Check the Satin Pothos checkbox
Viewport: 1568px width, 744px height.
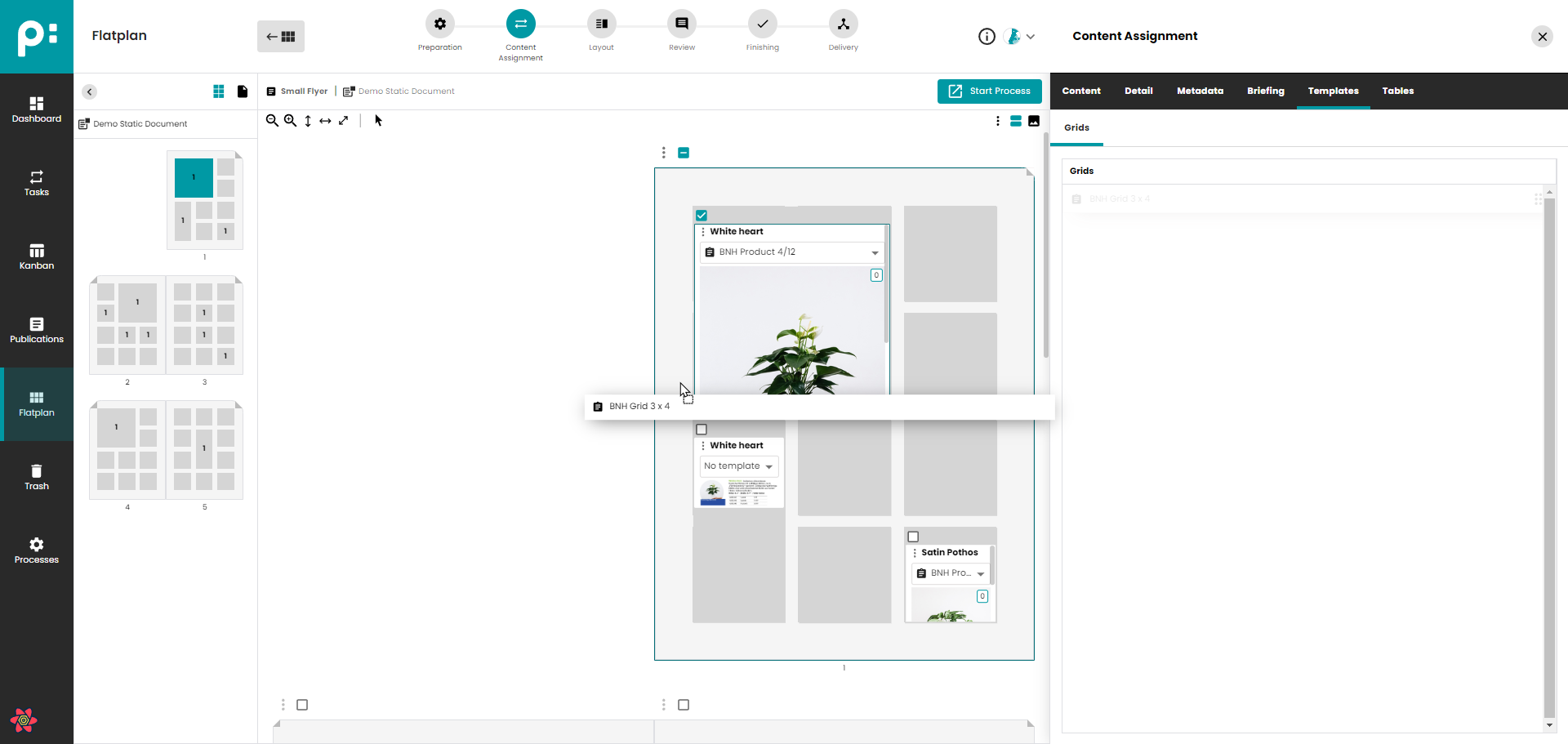(913, 537)
